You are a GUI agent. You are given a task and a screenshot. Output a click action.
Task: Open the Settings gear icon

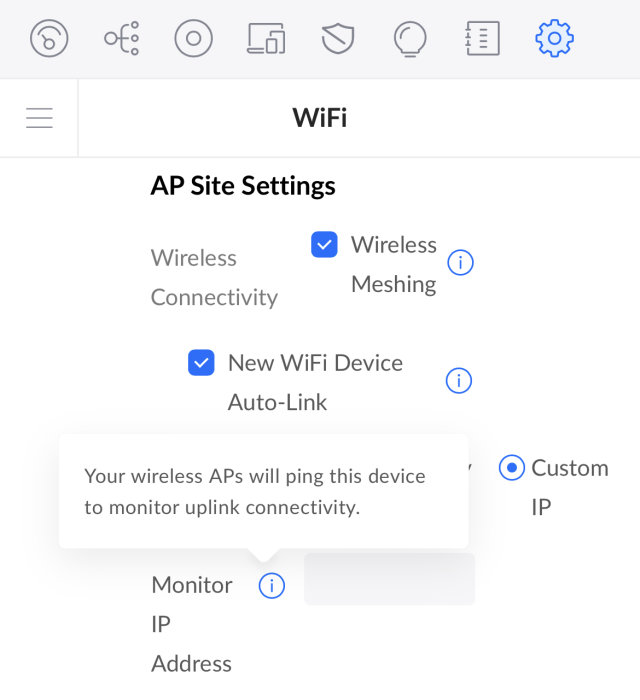[554, 39]
